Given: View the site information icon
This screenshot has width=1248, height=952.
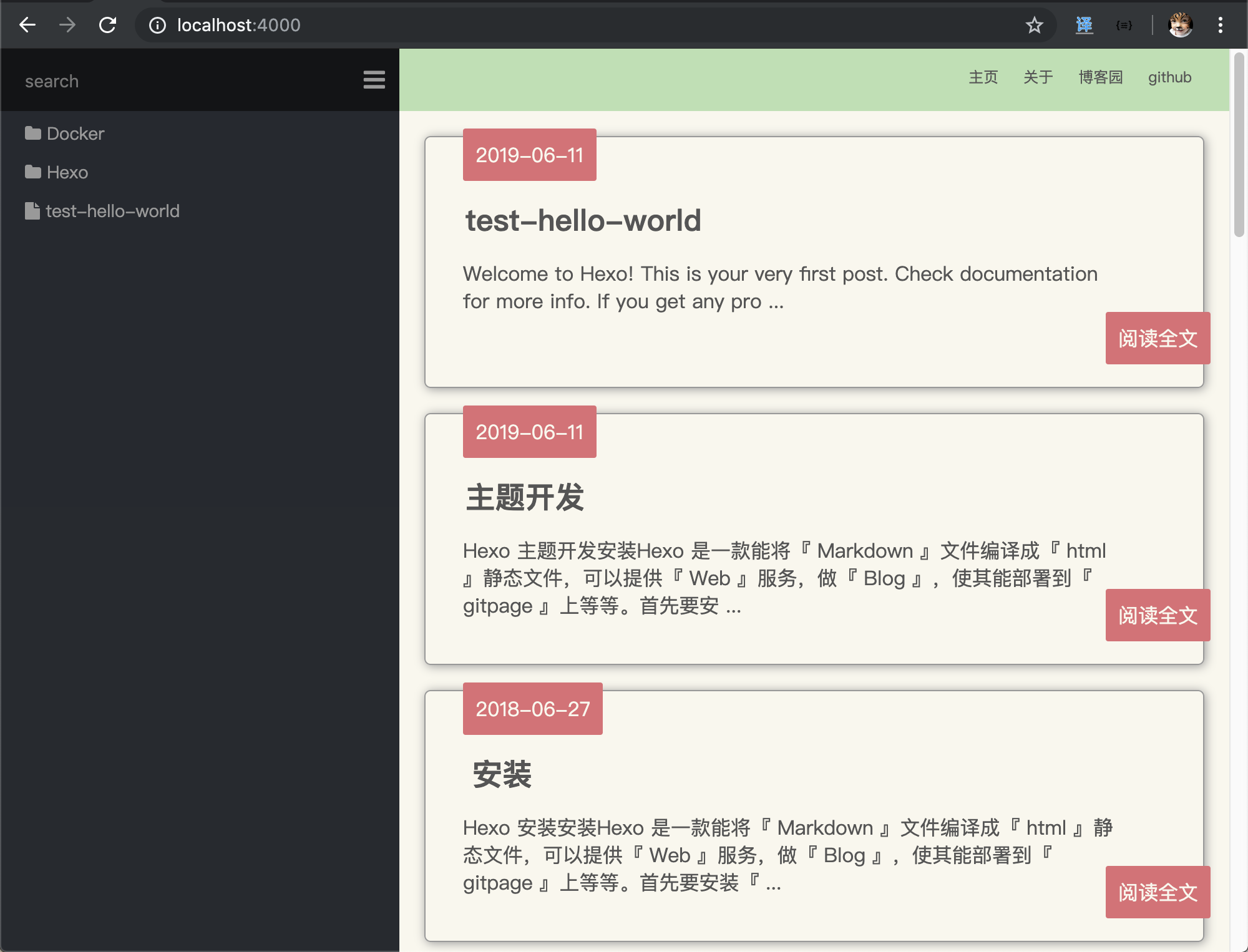Looking at the screenshot, I should [157, 25].
